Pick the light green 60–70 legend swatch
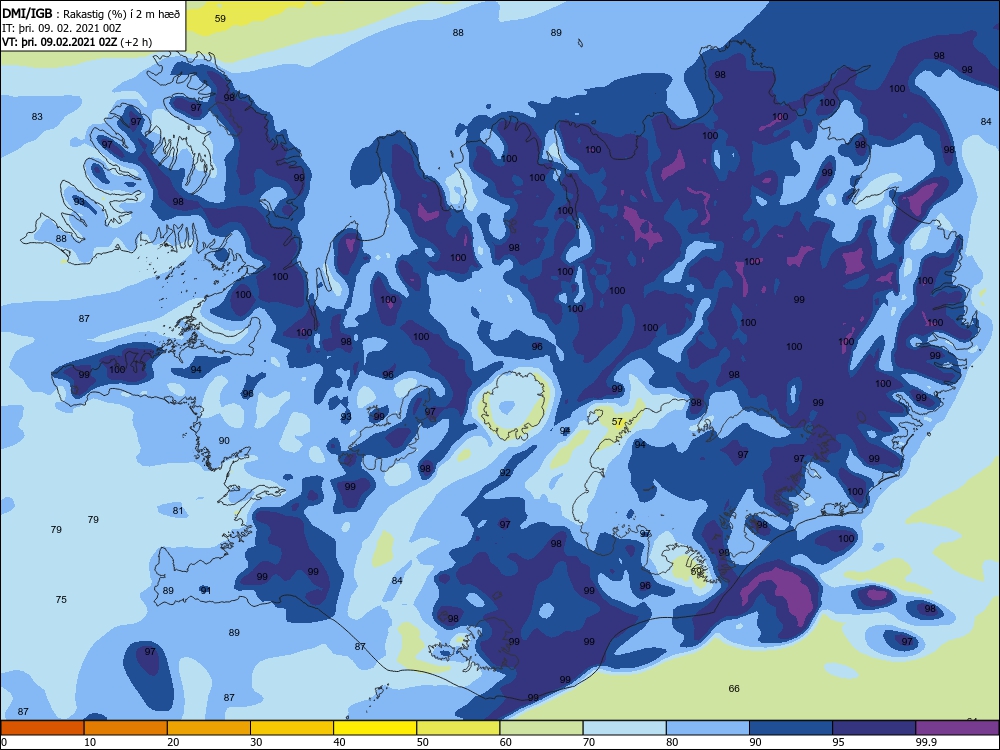1000x750 pixels. click(541, 728)
